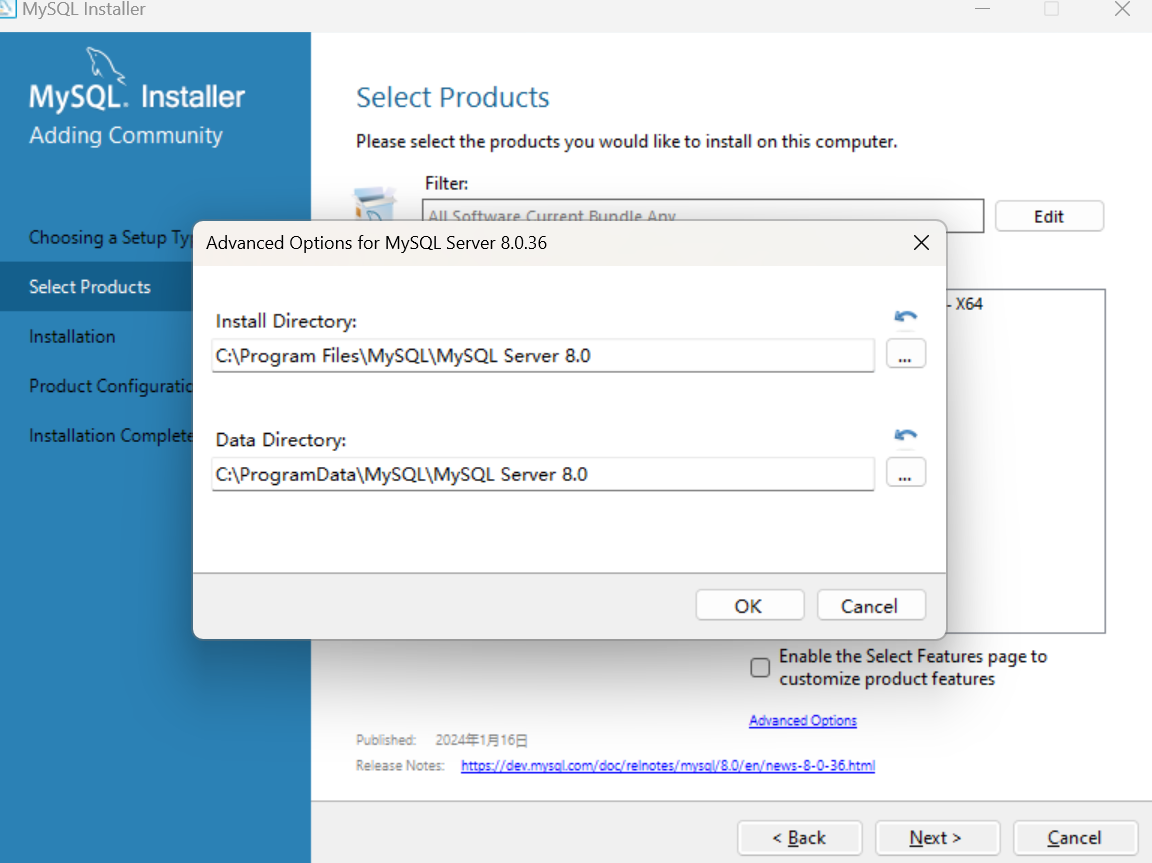
Task: Reset the Install Directory with the undo arrow
Action: point(905,317)
